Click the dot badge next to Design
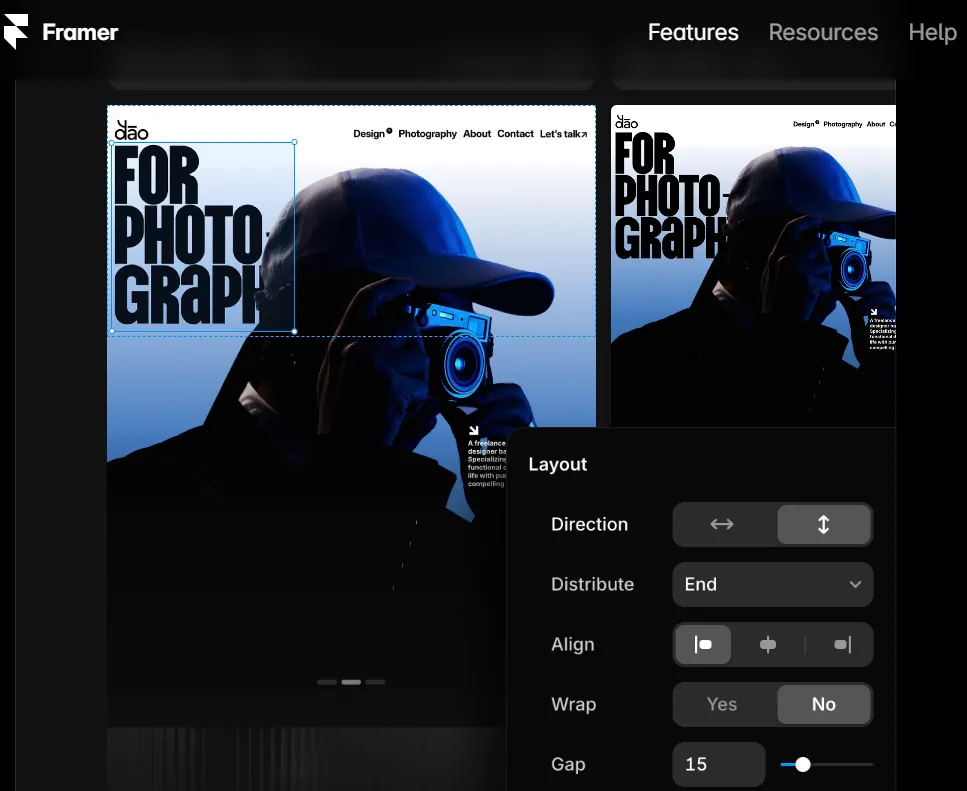This screenshot has width=967, height=791. click(388, 130)
